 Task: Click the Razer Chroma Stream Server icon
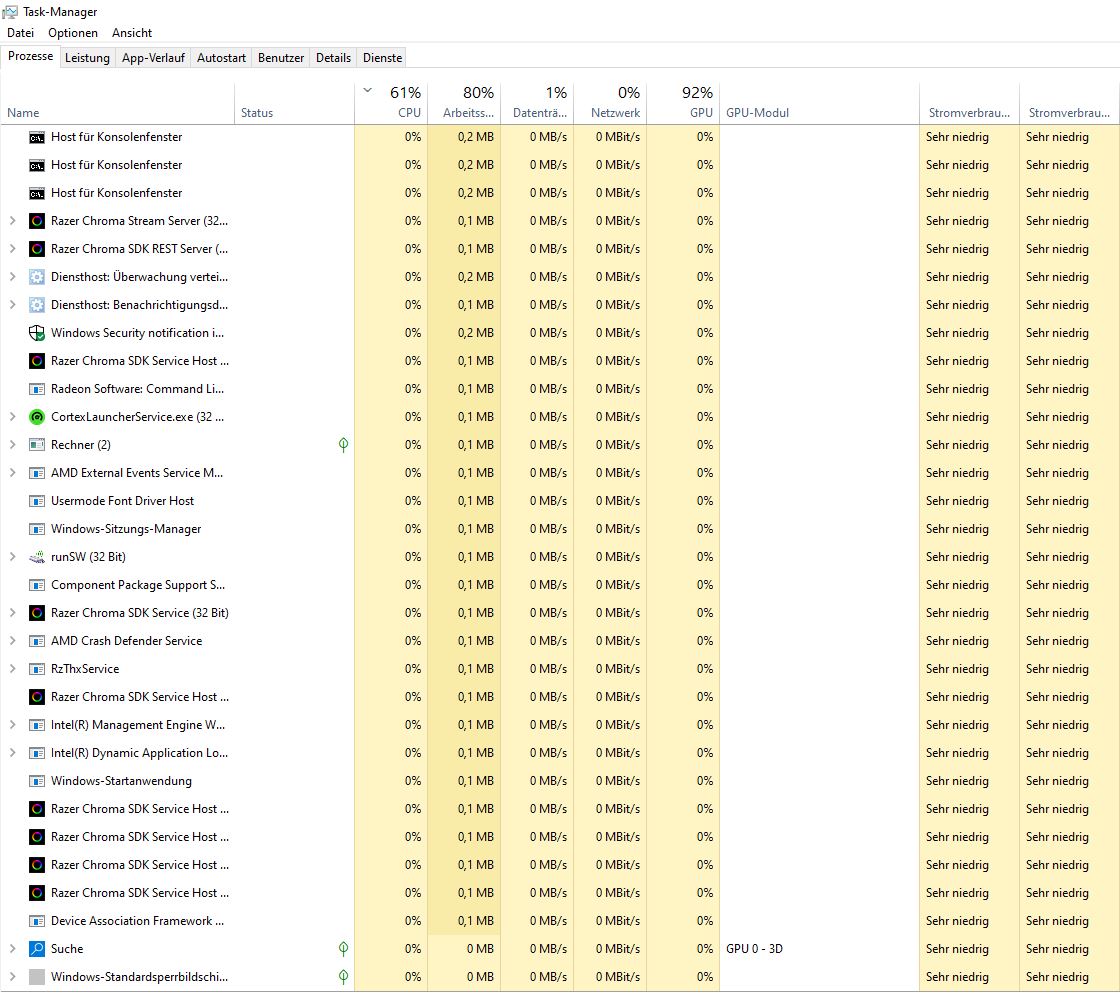37,221
